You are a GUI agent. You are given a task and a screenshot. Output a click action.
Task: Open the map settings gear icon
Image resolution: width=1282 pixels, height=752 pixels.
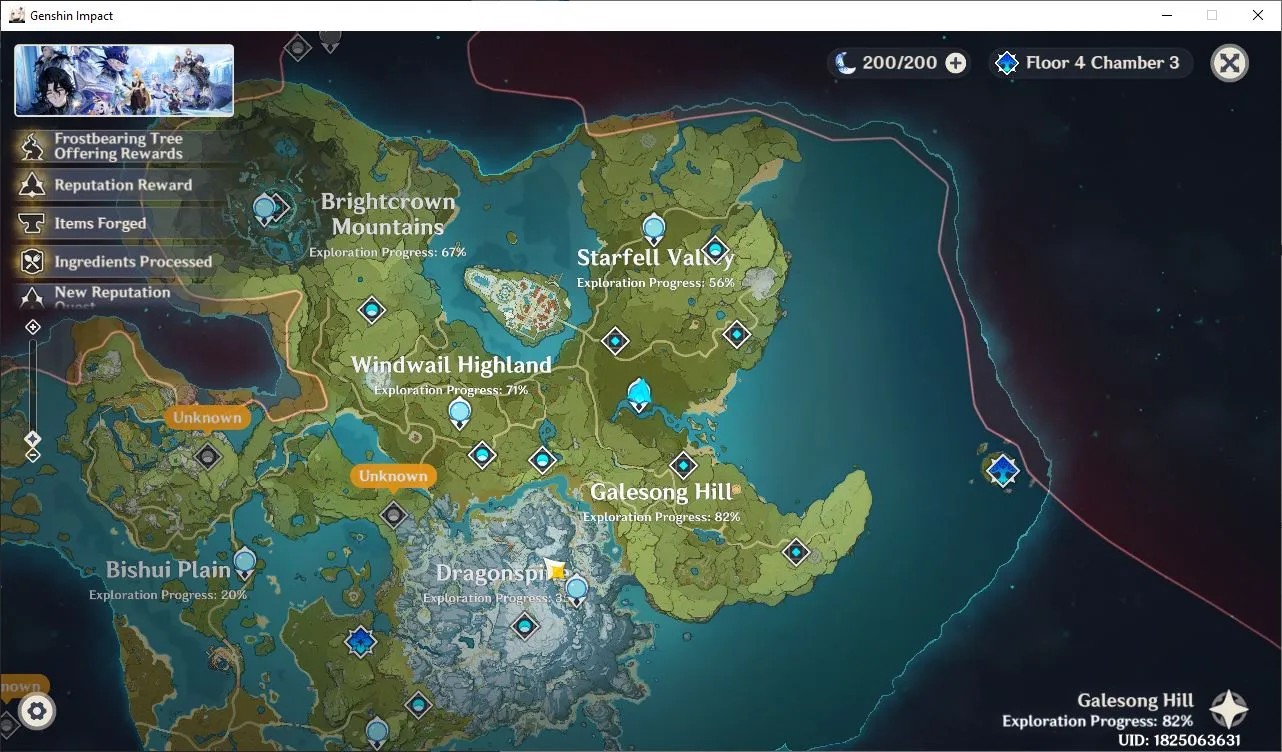[37, 711]
